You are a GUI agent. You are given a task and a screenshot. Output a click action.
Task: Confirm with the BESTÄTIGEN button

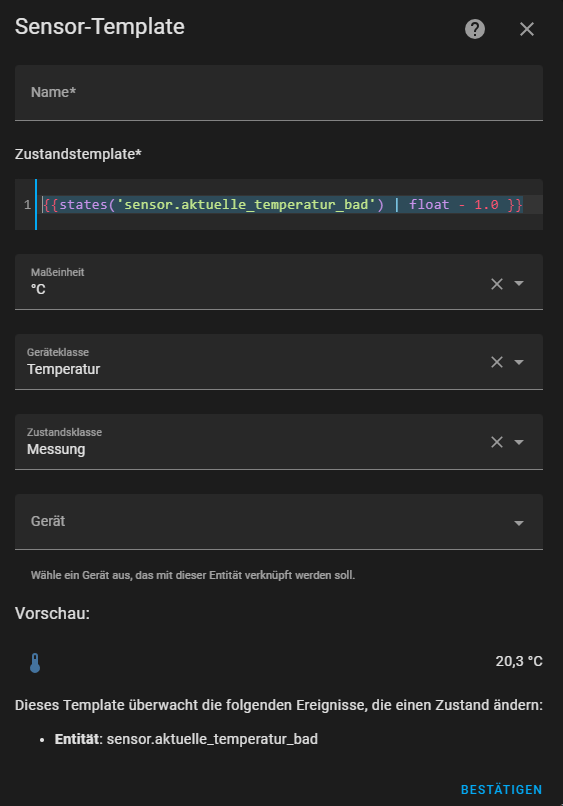pos(501,790)
